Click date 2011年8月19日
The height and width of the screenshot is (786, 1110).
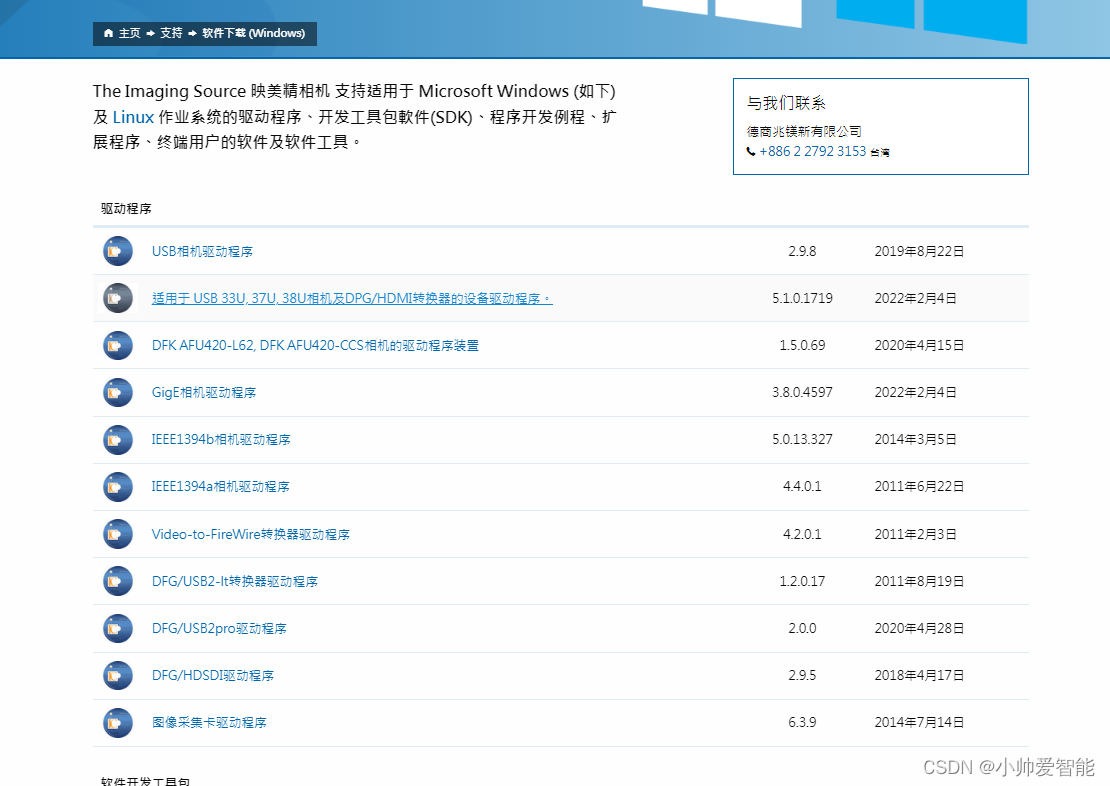(x=919, y=581)
